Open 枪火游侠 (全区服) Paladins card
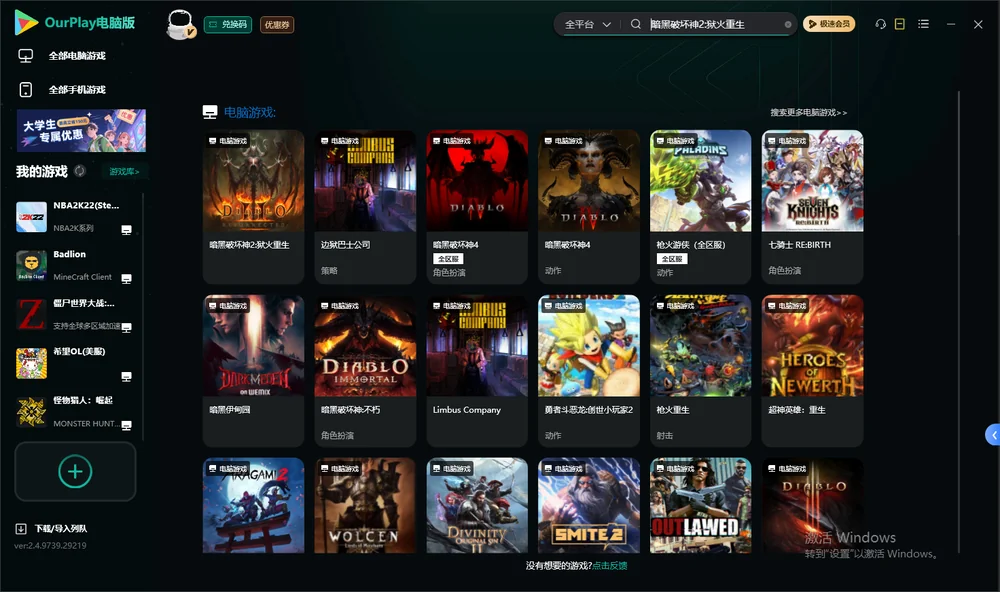The image size is (1000, 592). (x=700, y=207)
